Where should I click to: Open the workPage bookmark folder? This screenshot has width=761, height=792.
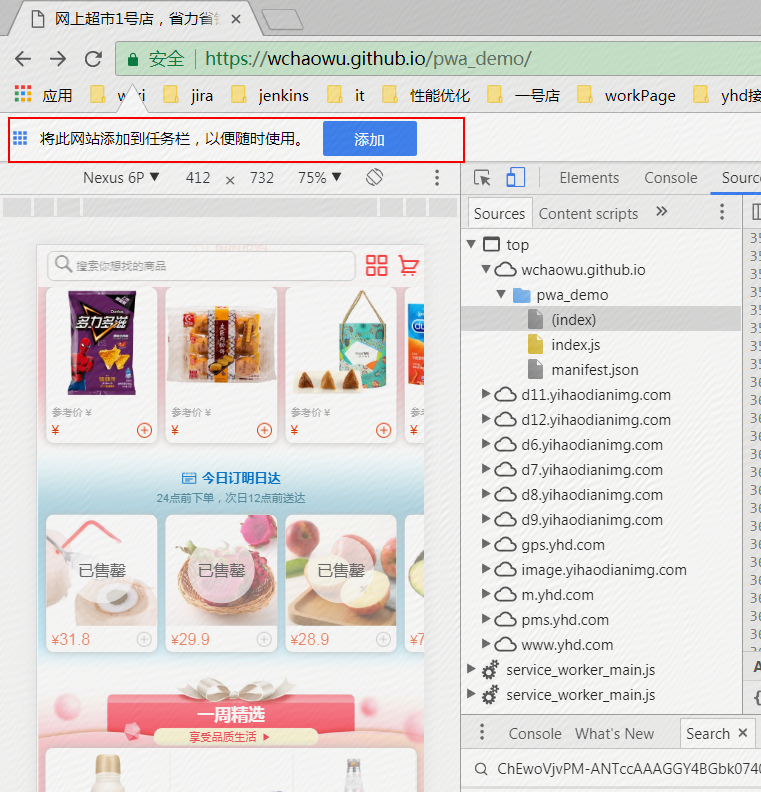(x=627, y=95)
